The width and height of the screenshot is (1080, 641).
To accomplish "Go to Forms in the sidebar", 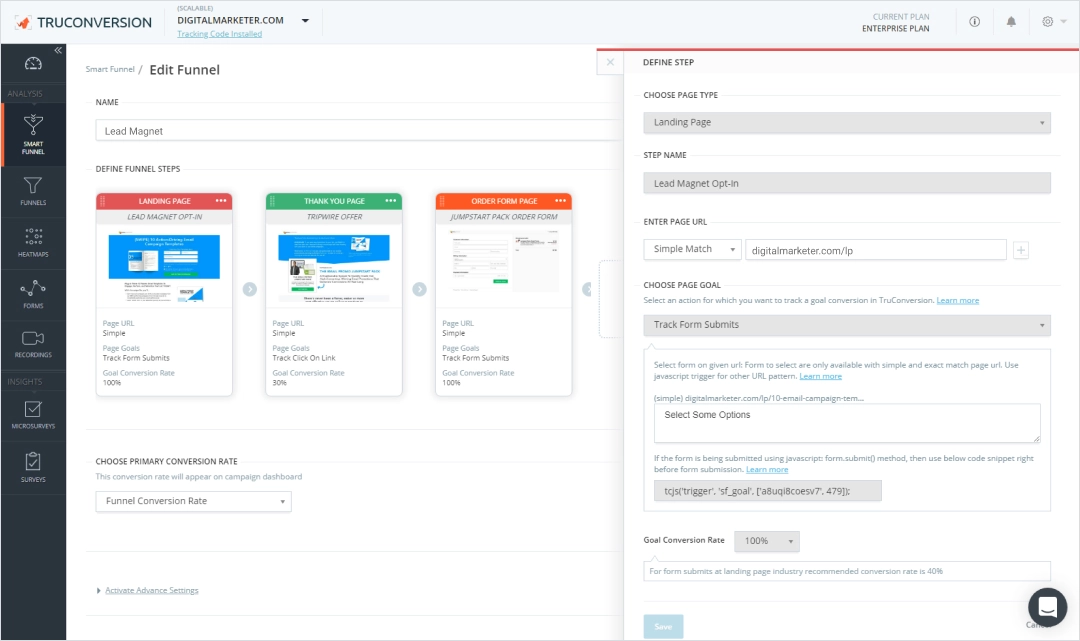I will point(33,294).
